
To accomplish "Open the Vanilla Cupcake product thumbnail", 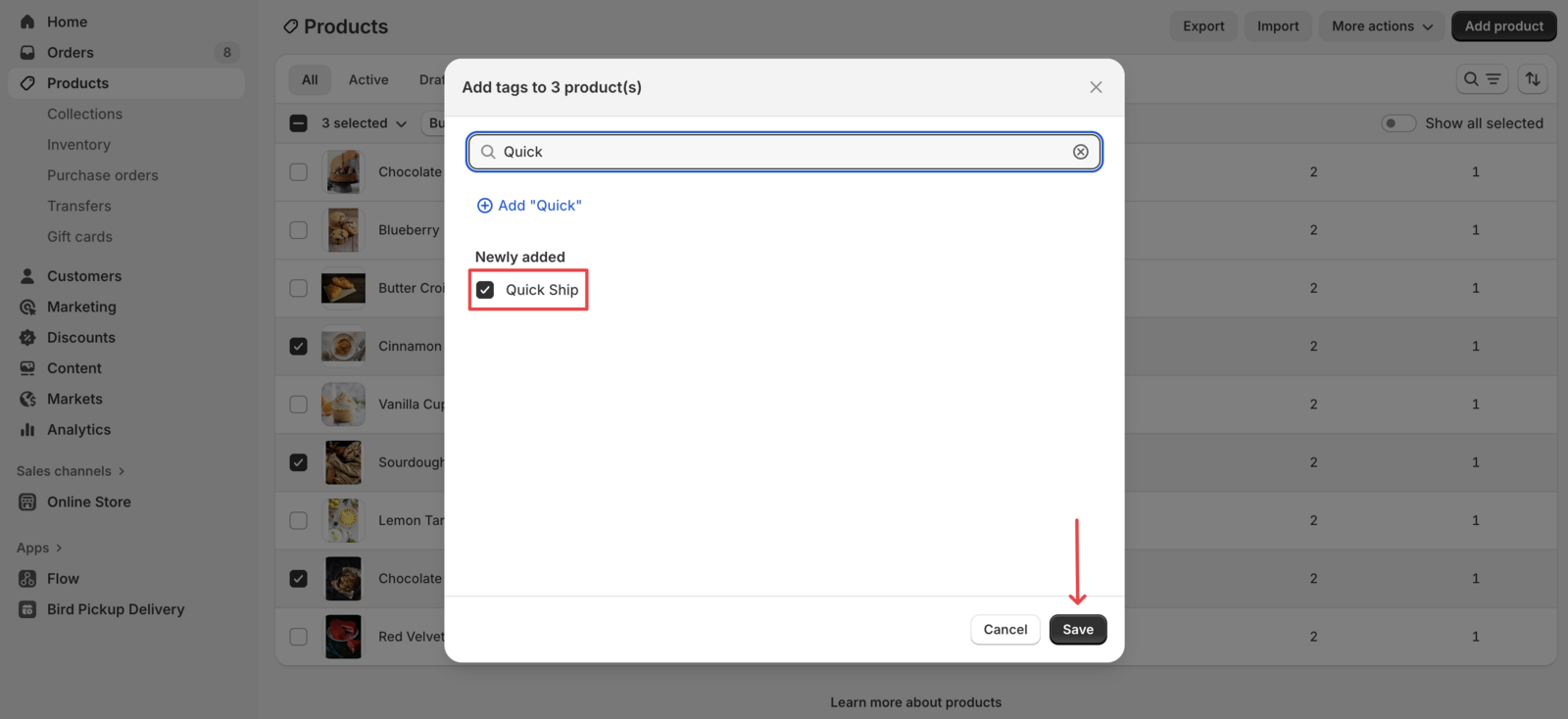I will point(343,405).
